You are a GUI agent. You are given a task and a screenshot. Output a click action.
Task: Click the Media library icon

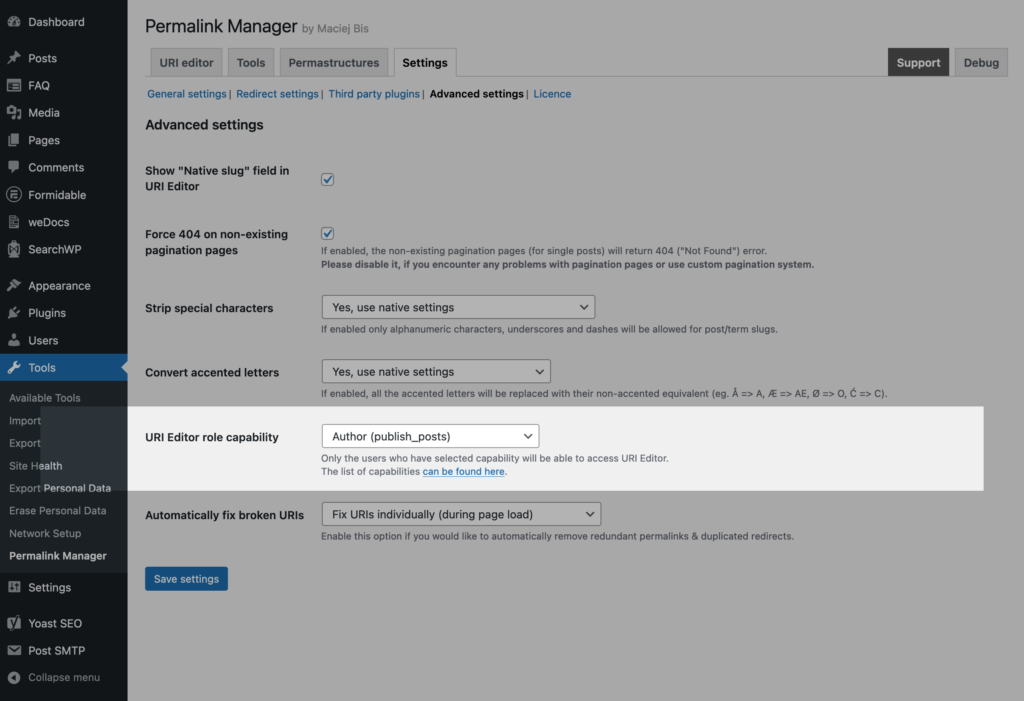[14, 112]
